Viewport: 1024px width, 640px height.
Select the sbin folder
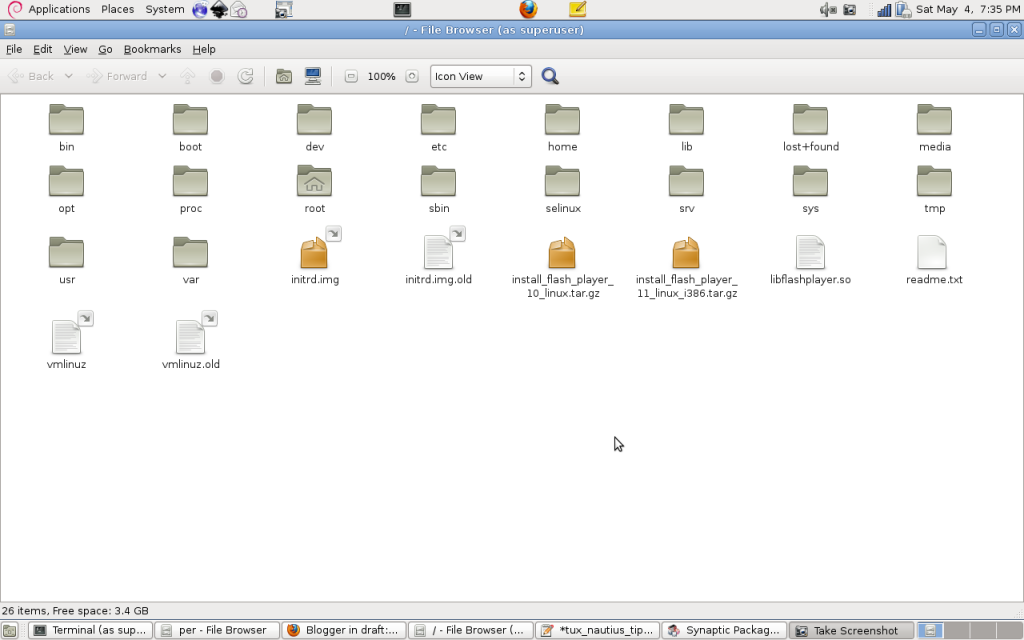click(438, 182)
